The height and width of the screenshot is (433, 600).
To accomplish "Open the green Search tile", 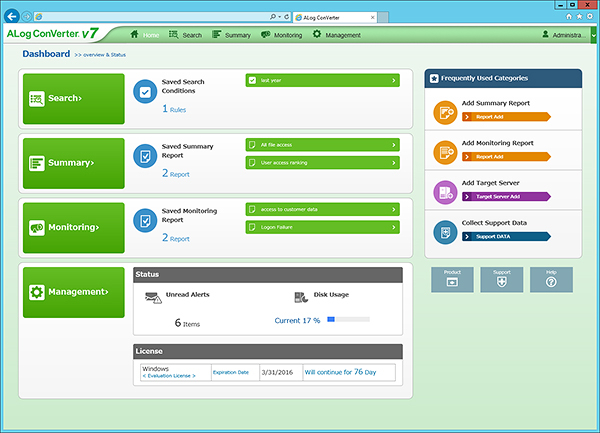I will pos(74,99).
